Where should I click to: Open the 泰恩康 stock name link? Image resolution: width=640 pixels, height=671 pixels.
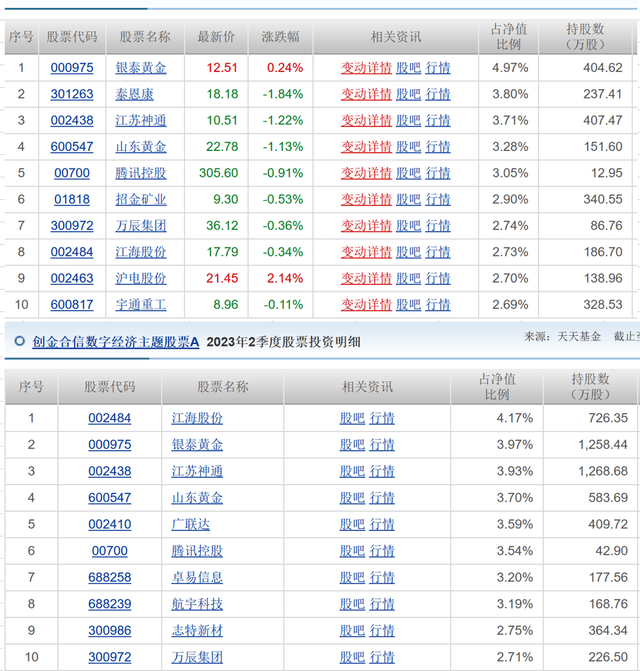pos(143,94)
